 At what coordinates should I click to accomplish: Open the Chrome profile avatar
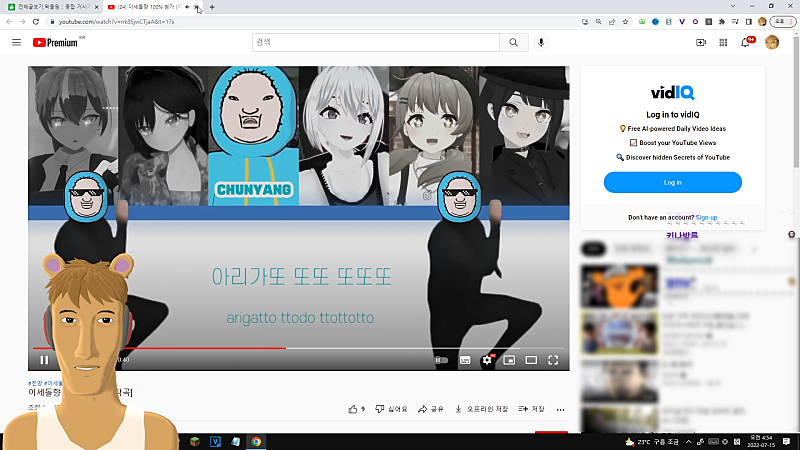pos(762,22)
